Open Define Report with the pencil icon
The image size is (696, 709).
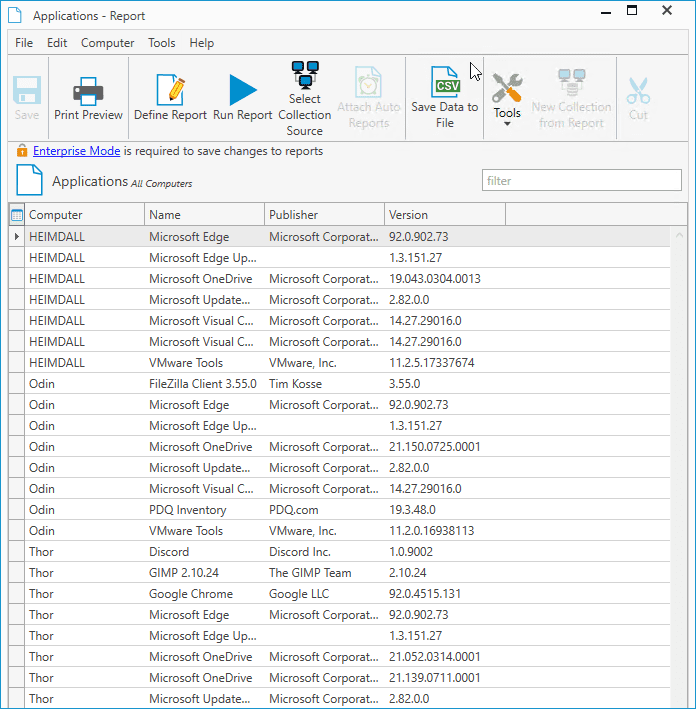170,90
